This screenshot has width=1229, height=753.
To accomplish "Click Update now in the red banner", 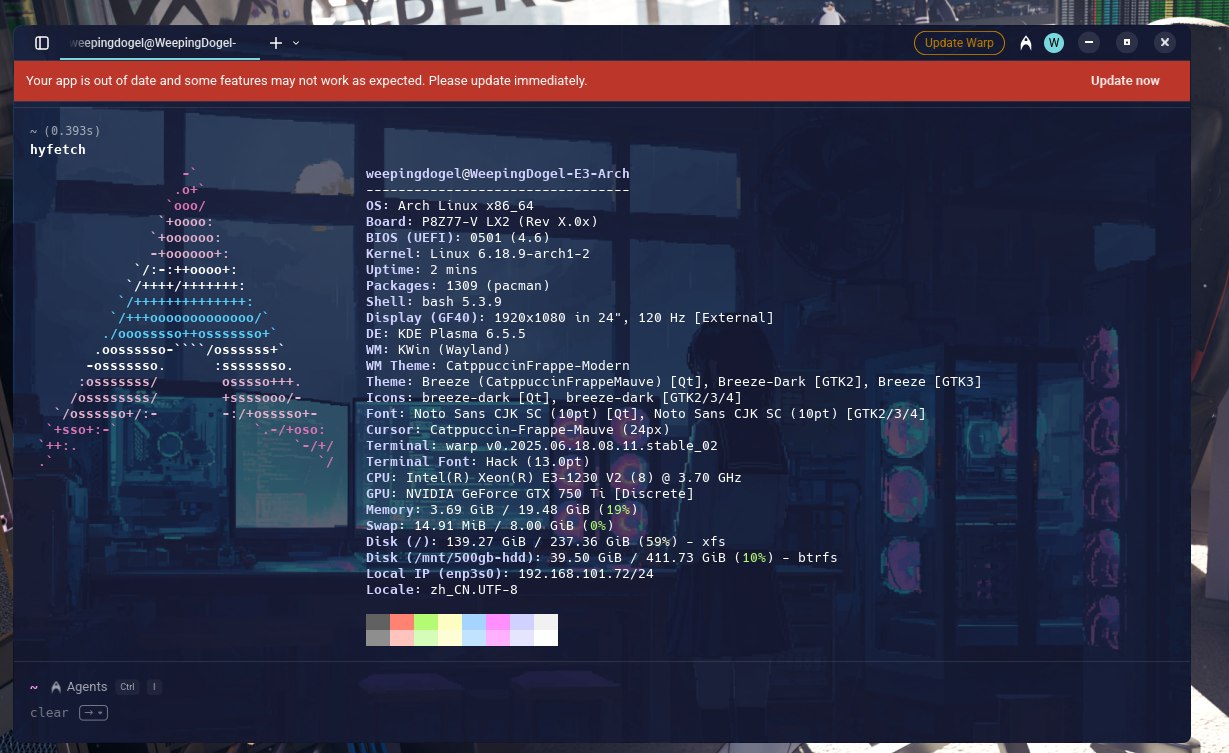I will coord(1125,81).
